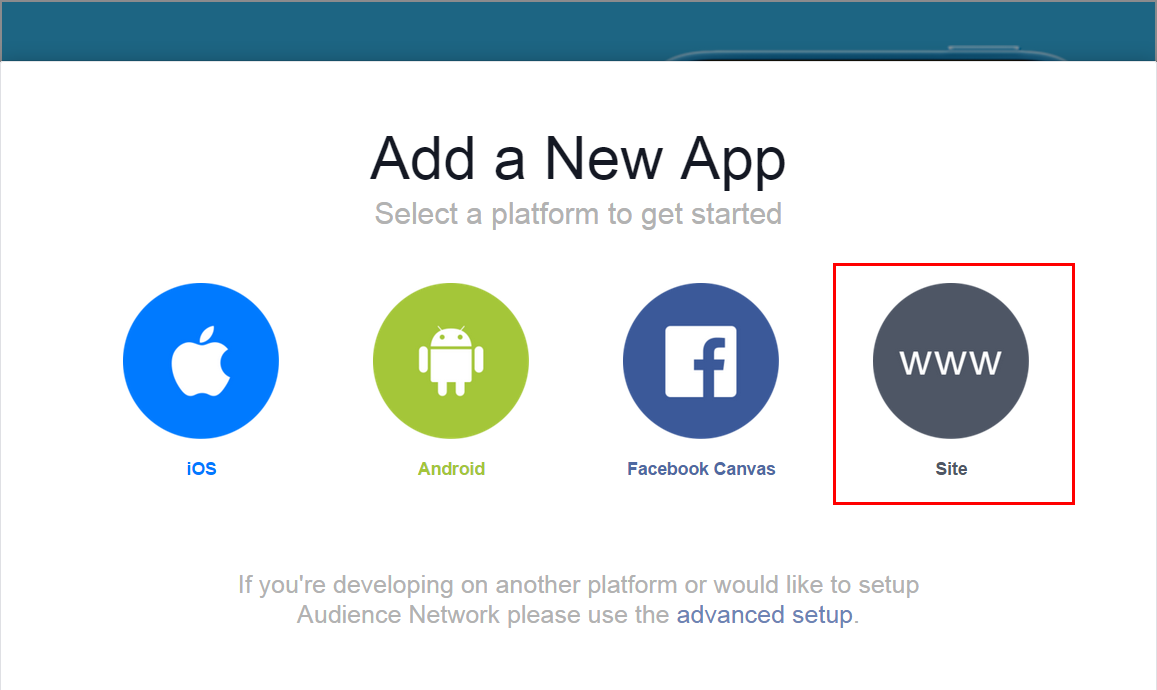Screen dimensions: 1157x690
Task: Click the faint device outline in banner
Action: [x=867, y=53]
